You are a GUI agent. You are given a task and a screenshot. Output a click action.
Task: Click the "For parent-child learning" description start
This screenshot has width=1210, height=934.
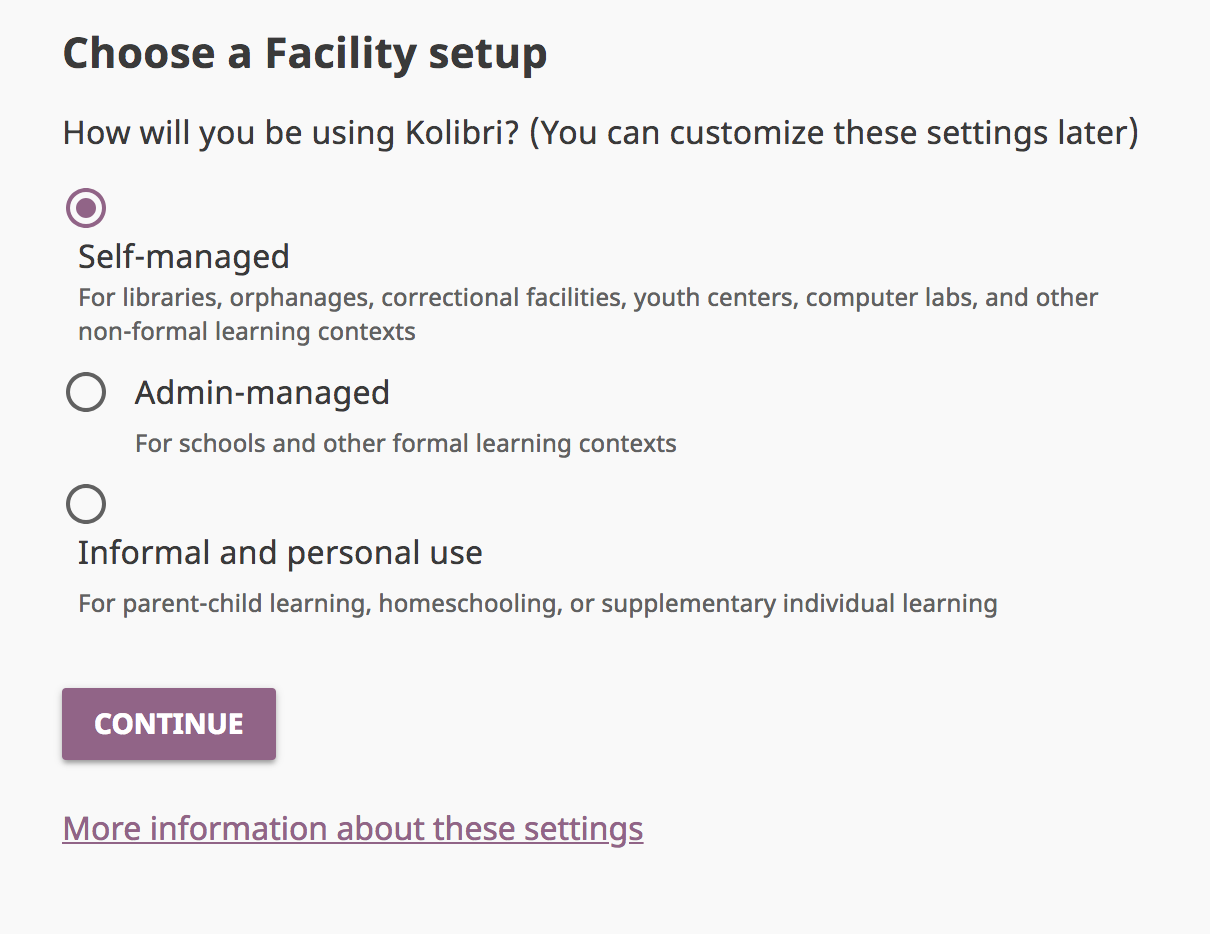coord(224,604)
